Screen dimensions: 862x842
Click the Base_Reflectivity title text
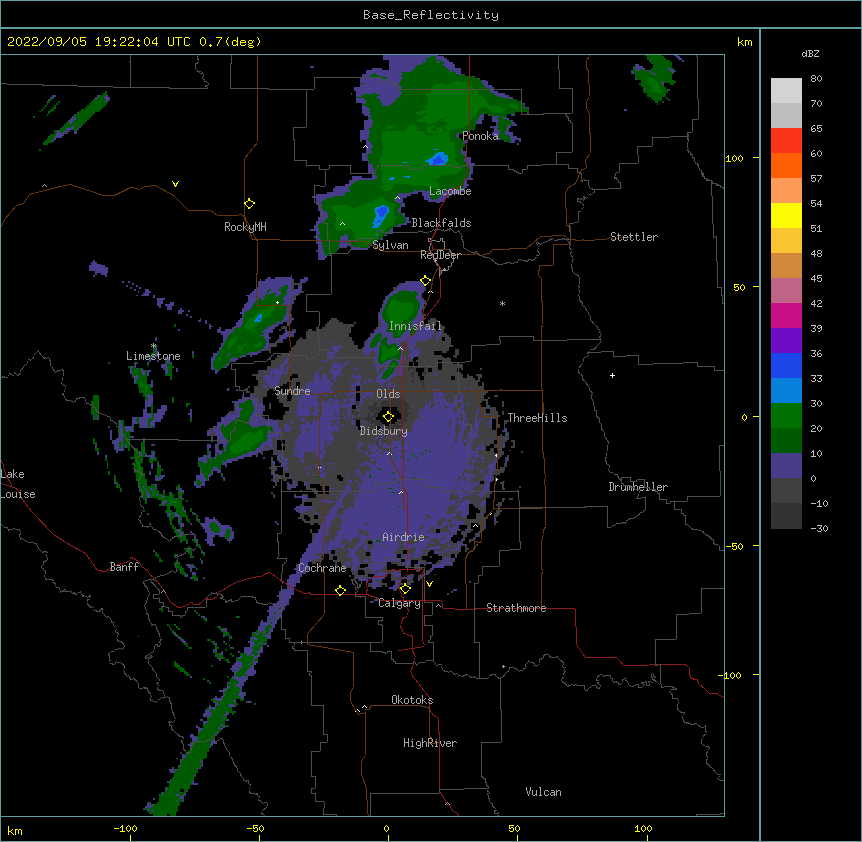(x=431, y=15)
